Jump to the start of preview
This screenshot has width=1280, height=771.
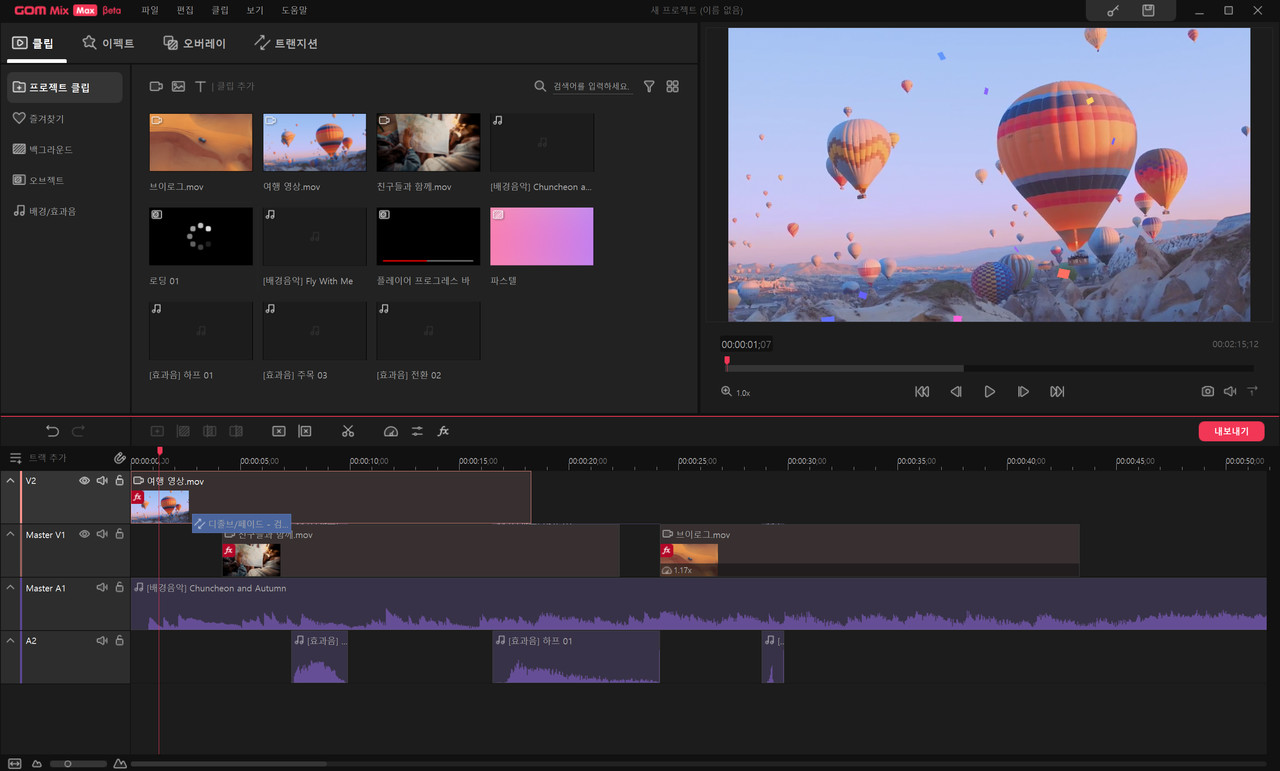[x=922, y=392]
